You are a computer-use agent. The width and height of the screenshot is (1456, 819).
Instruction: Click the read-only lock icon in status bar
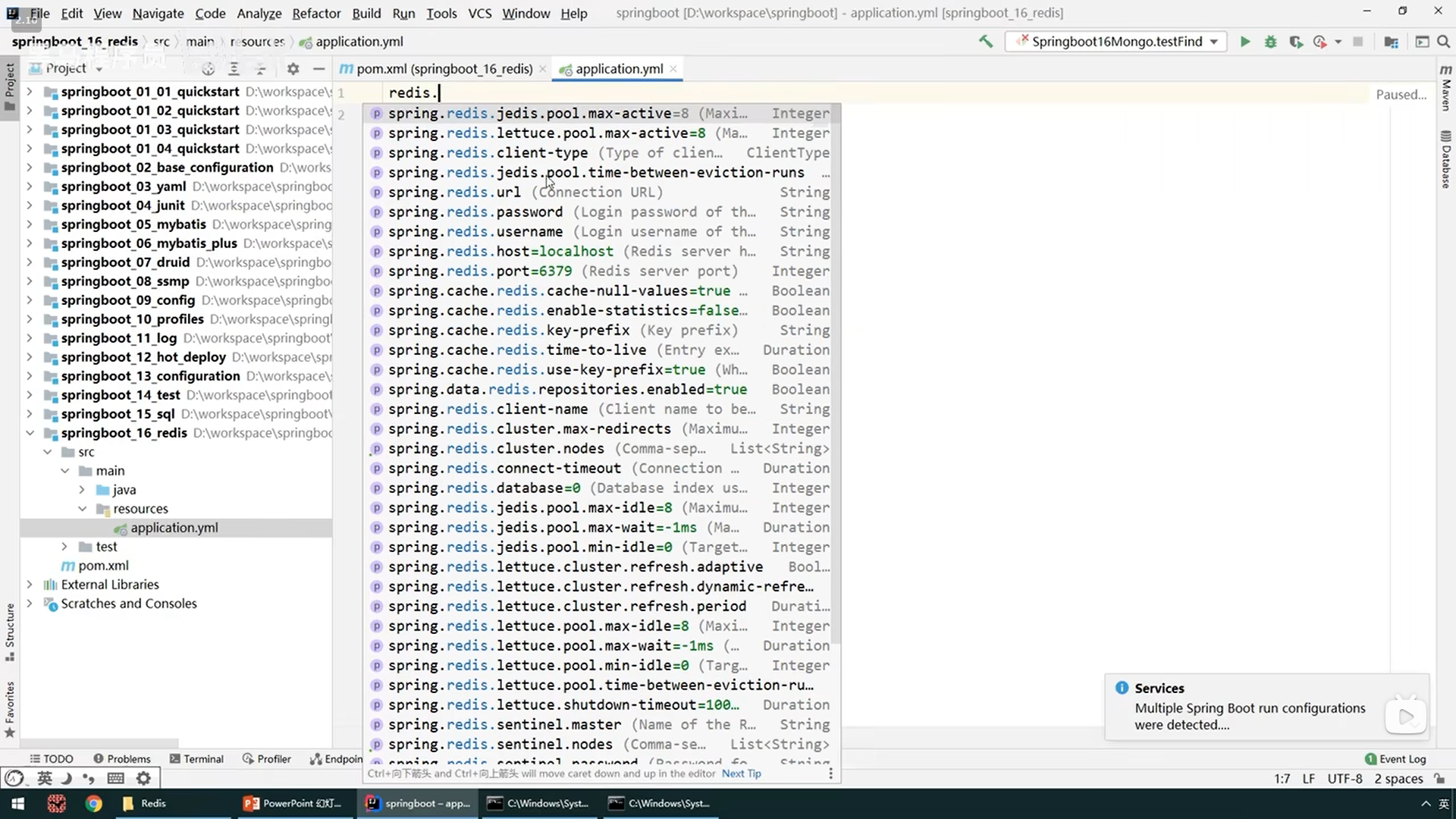click(1439, 779)
